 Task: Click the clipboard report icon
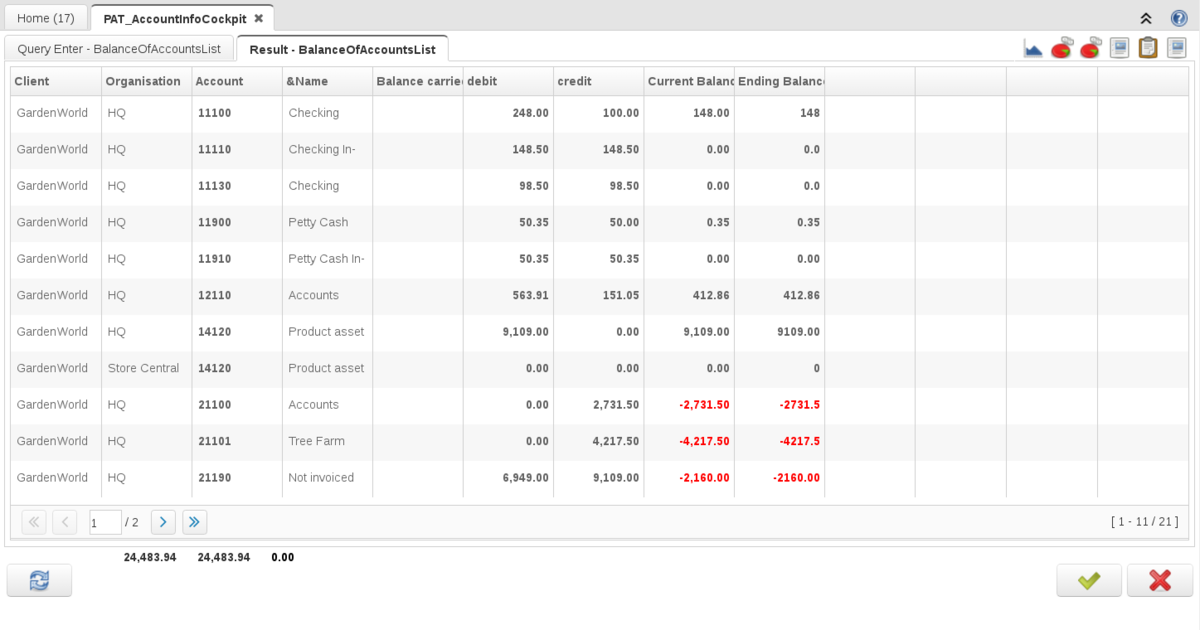pyautogui.click(x=1148, y=48)
